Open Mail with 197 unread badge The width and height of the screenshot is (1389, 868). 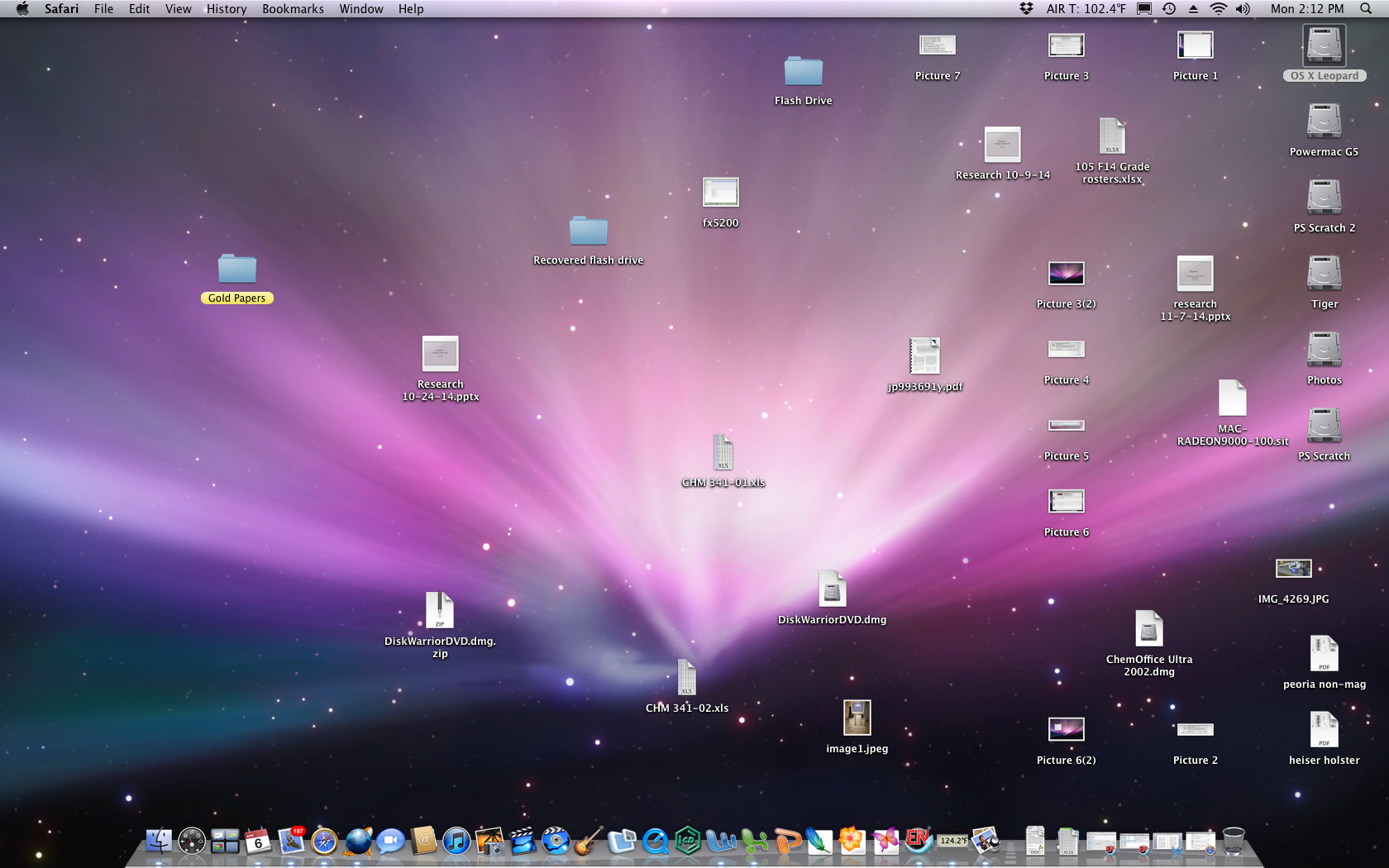291,842
